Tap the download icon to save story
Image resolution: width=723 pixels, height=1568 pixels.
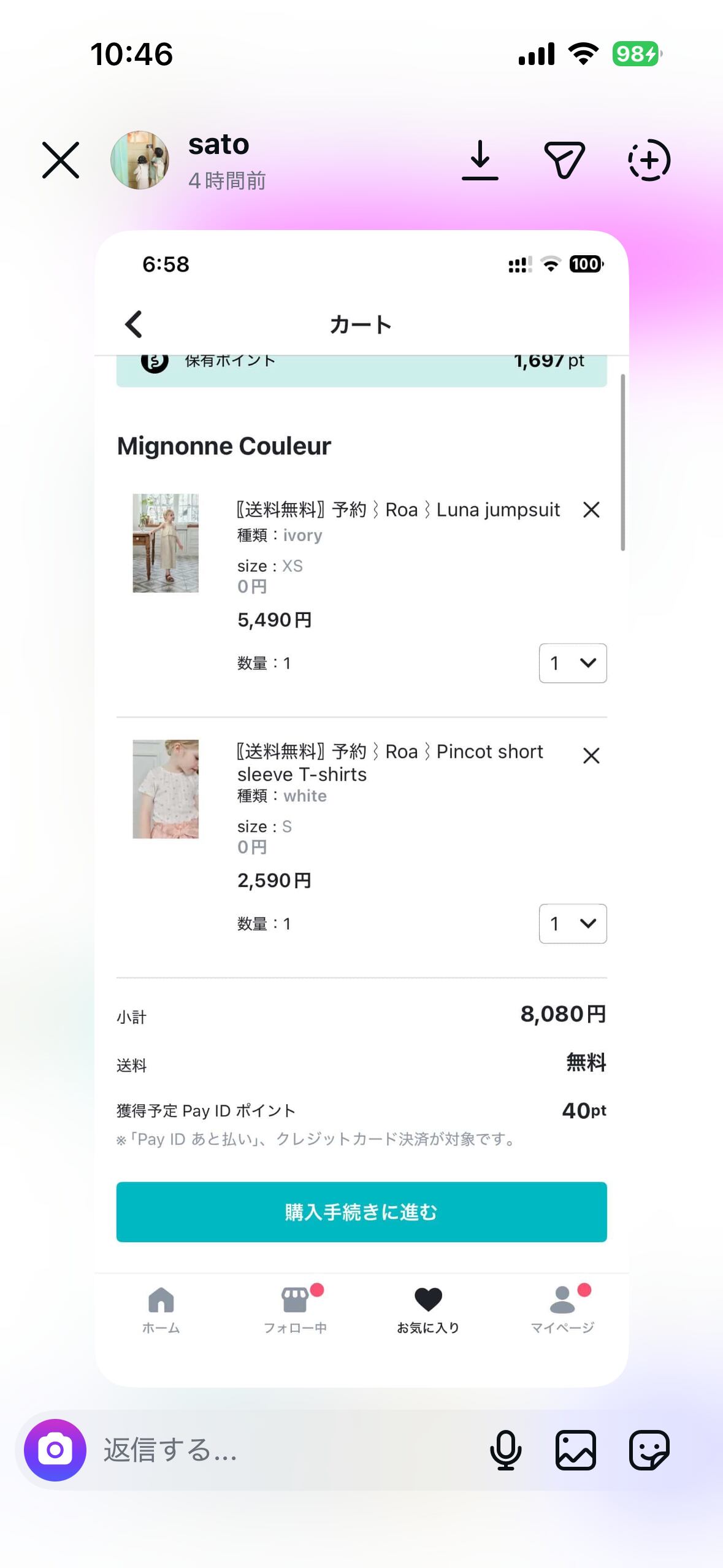(480, 160)
